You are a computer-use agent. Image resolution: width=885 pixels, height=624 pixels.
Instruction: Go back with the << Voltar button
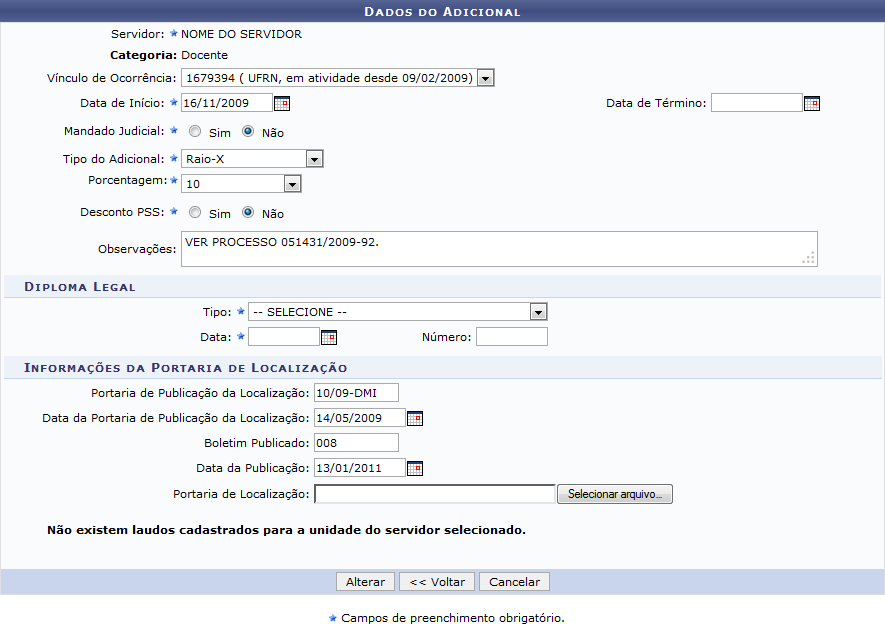point(437,582)
